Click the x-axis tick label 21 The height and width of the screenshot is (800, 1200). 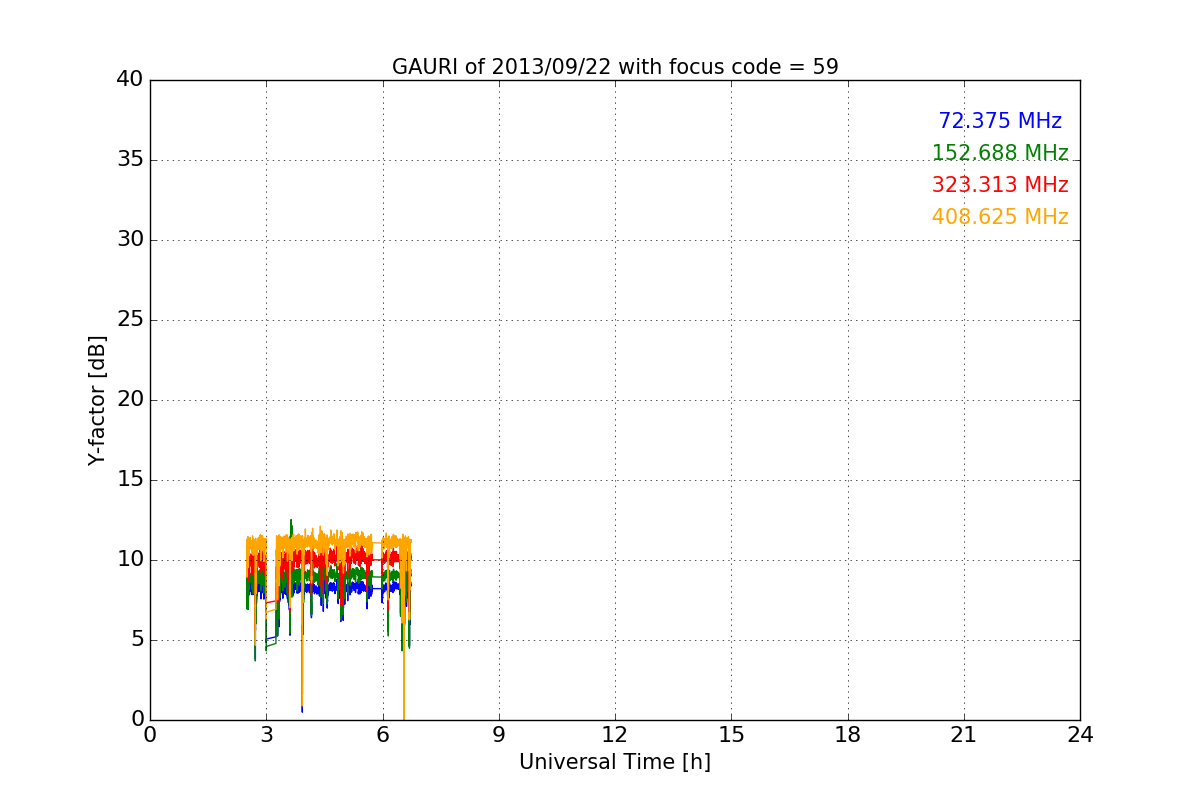pyautogui.click(x=964, y=735)
